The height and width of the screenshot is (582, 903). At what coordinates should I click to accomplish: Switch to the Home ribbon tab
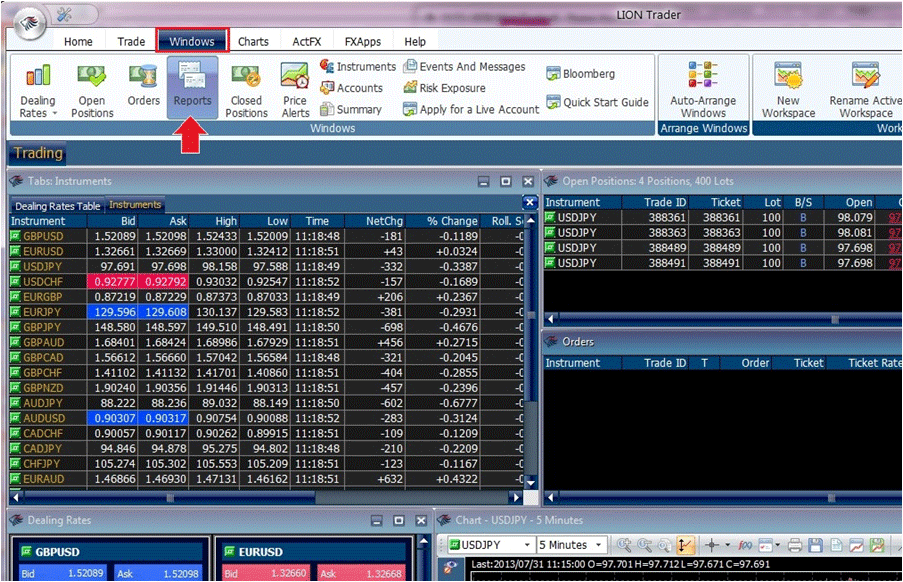78,41
